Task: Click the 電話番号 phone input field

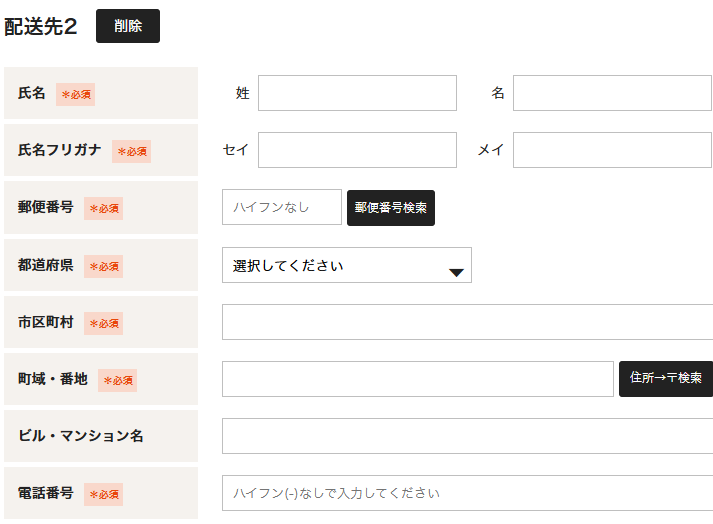Action: point(467,493)
